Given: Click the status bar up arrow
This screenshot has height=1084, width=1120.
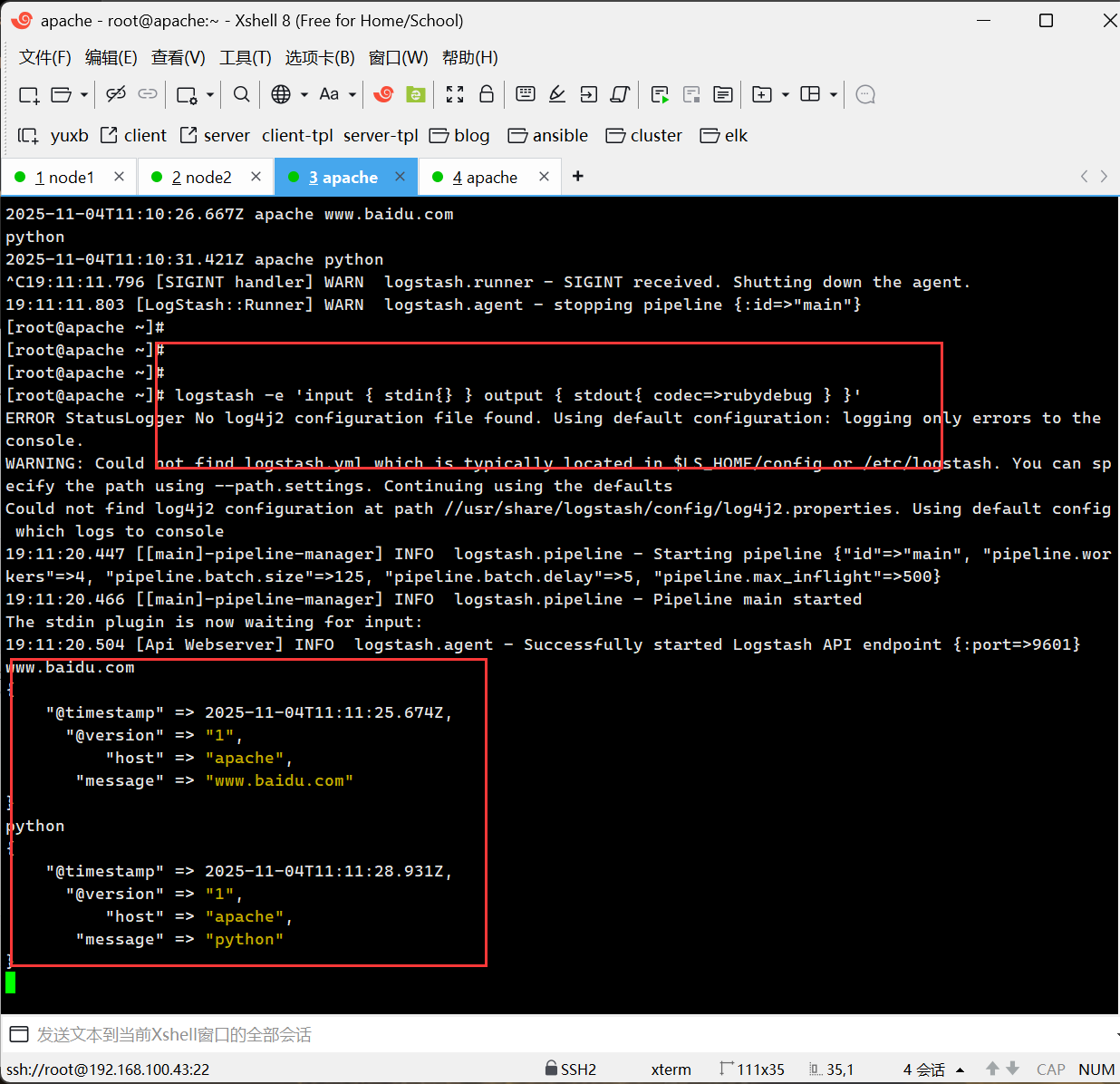Looking at the screenshot, I should (993, 1069).
